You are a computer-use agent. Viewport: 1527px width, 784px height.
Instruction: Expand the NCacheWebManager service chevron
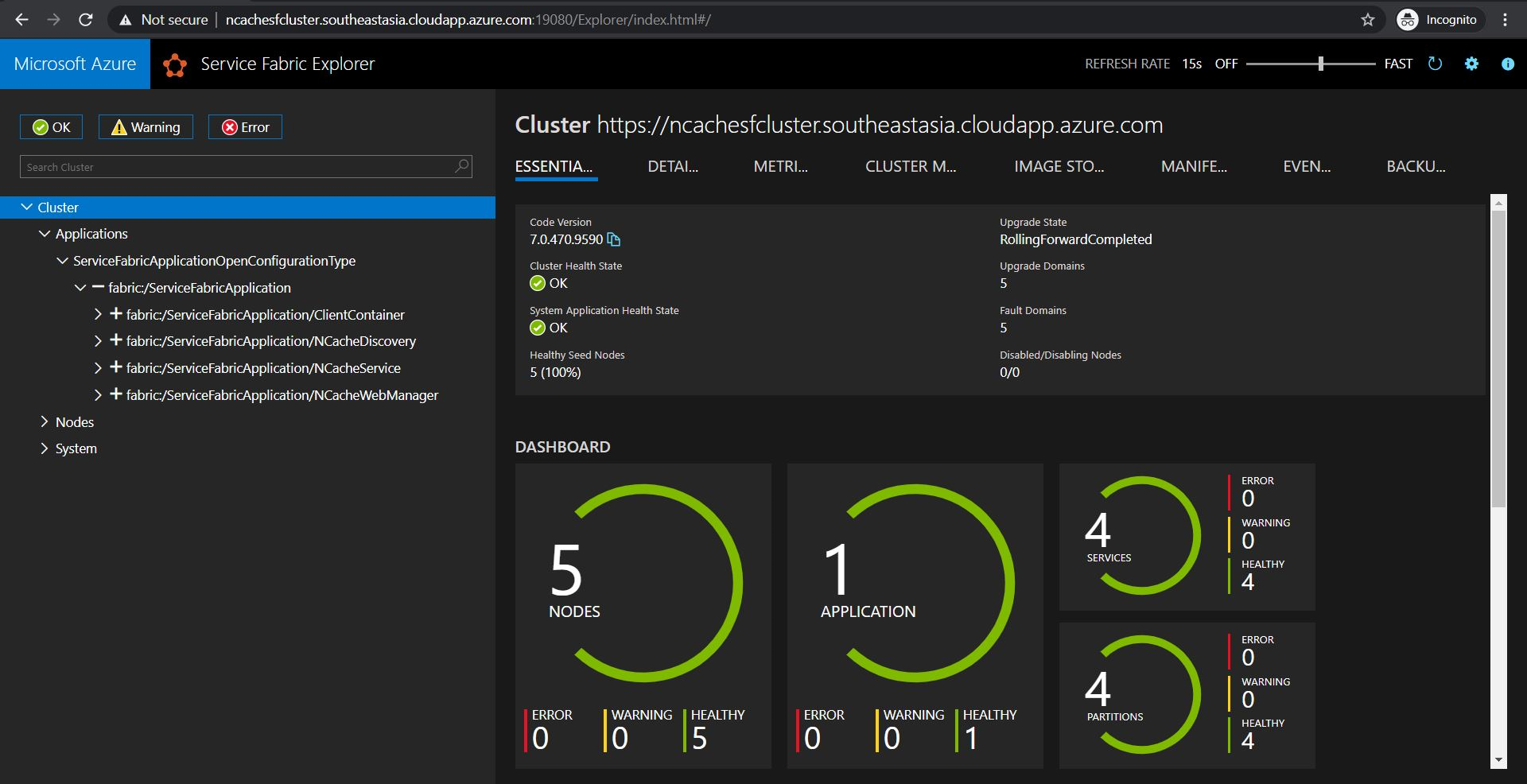pyautogui.click(x=98, y=394)
